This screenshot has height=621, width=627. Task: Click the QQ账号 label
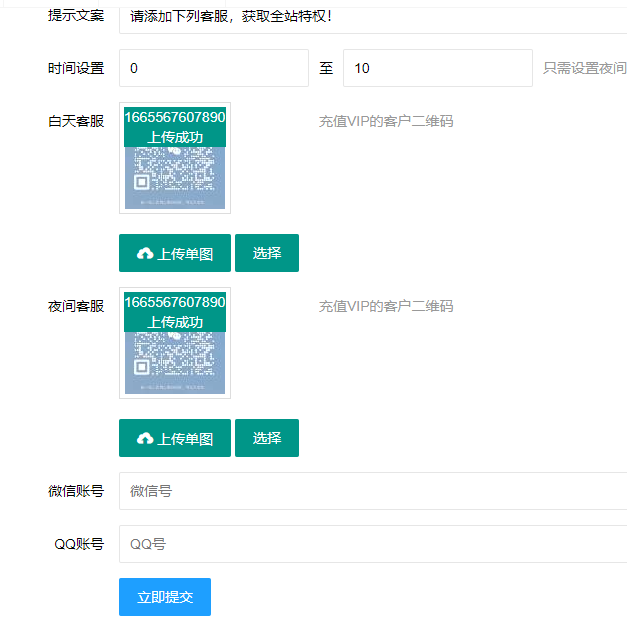click(x=79, y=544)
